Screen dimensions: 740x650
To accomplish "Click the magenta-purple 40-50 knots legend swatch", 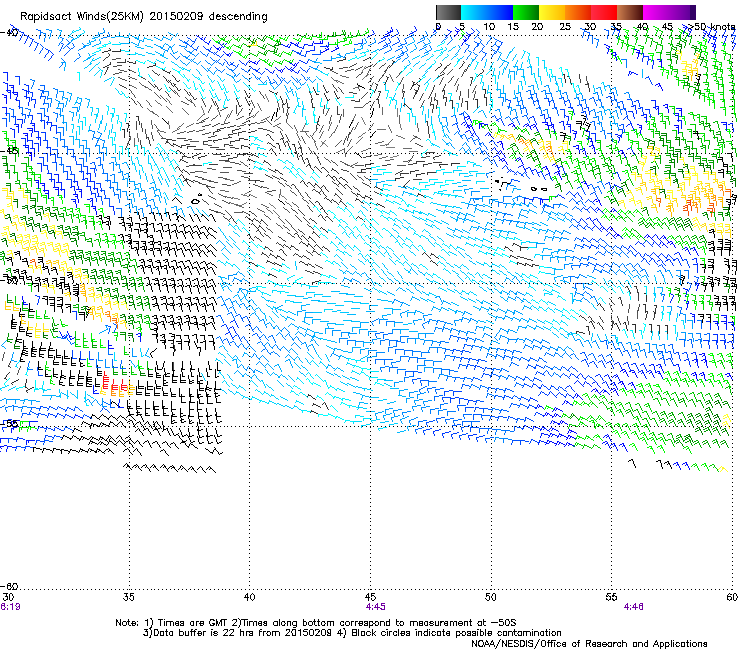I will 669,12.
